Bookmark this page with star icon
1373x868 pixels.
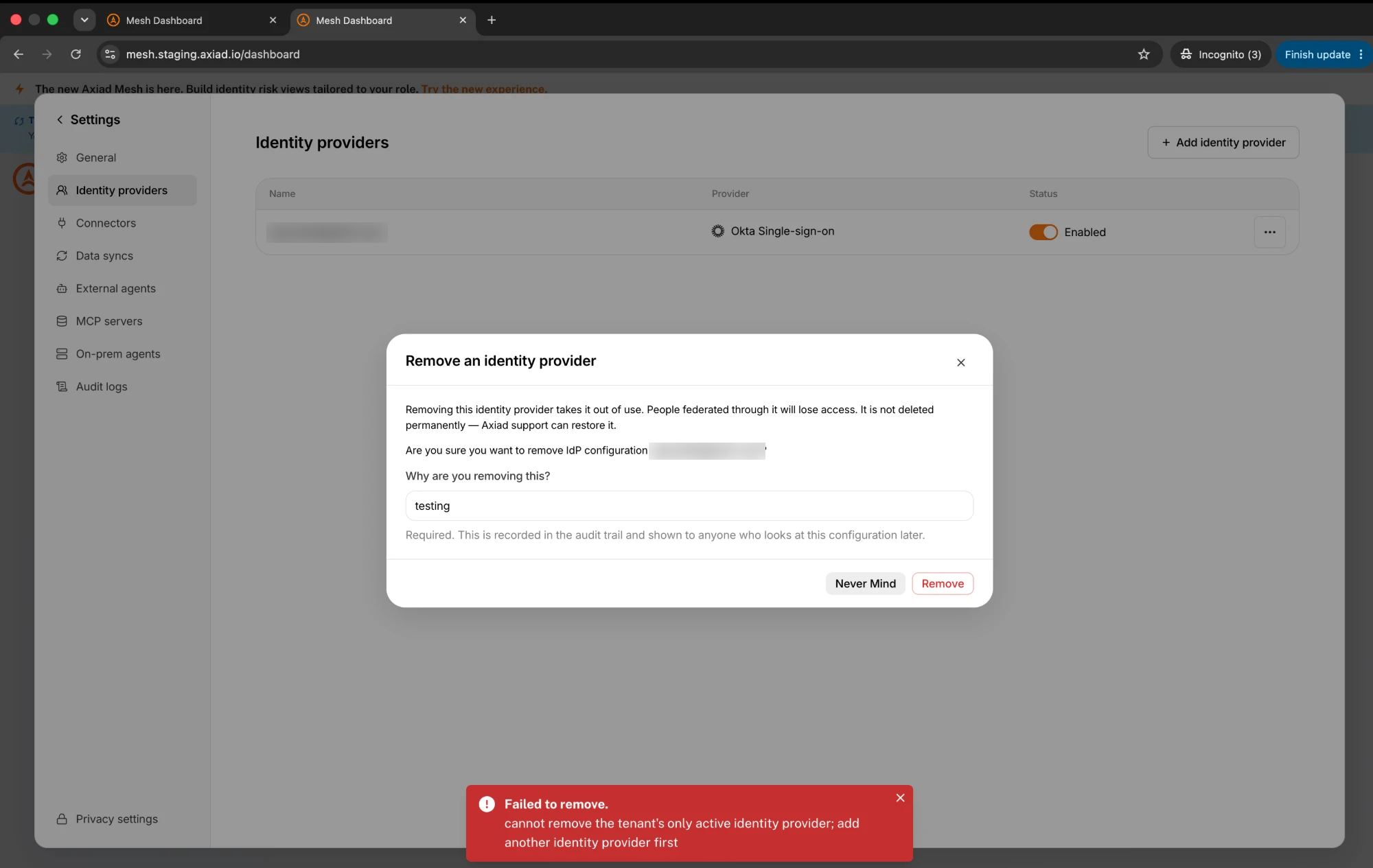(1143, 54)
